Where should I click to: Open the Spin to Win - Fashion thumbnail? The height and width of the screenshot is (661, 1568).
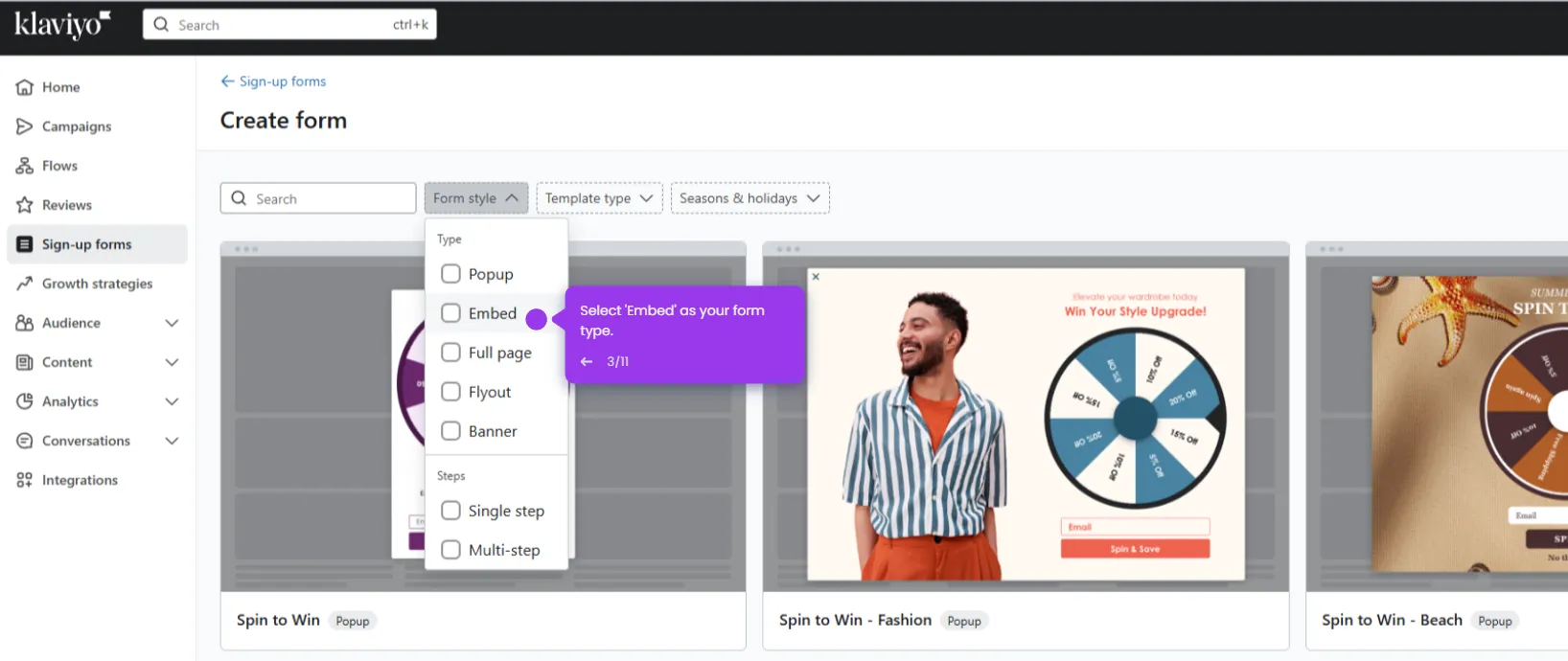(1026, 417)
